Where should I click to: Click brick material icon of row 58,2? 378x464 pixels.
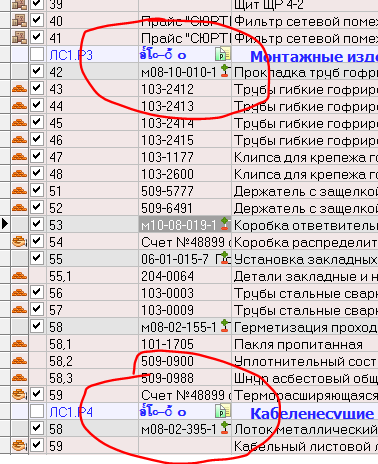click(x=19, y=361)
